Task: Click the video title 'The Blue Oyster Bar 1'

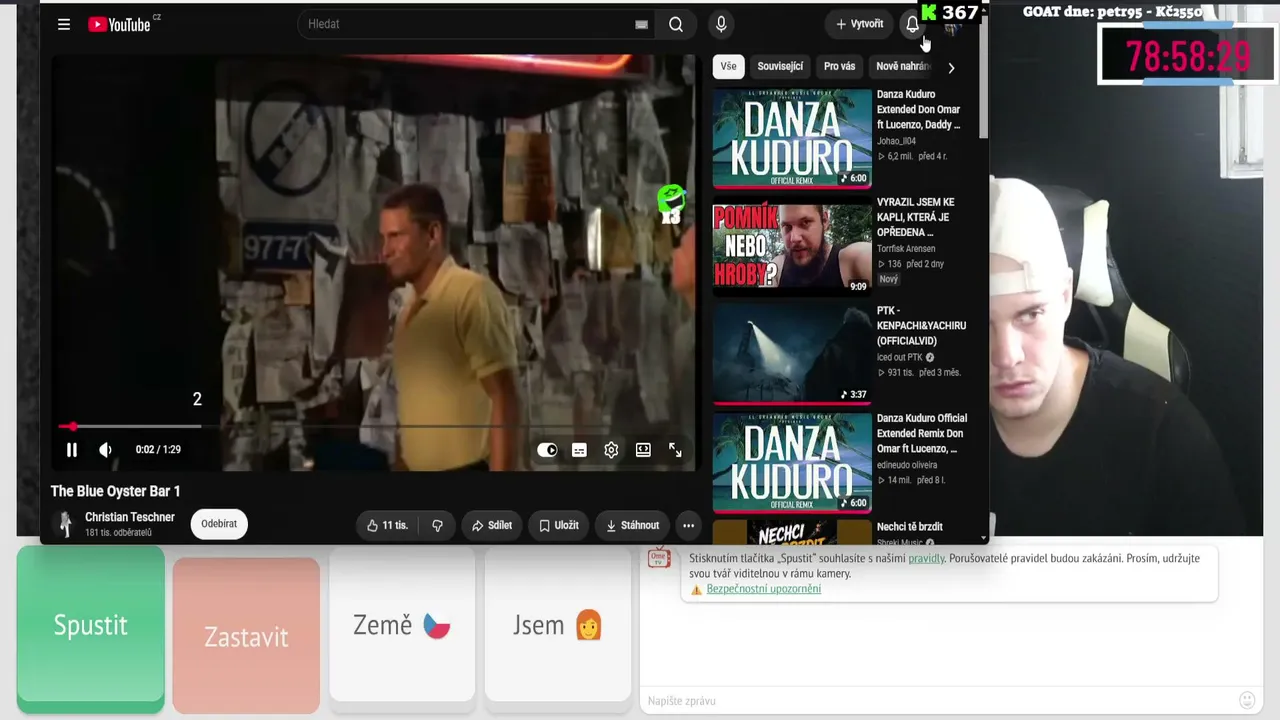Action: point(116,491)
